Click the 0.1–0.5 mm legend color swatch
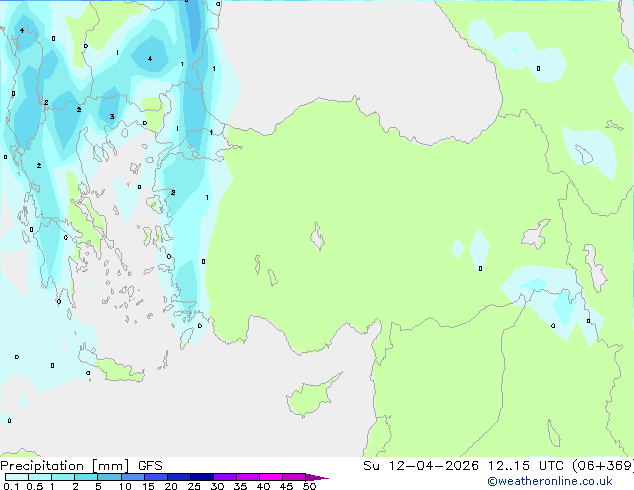This screenshot has height=490, width=634. point(17,477)
